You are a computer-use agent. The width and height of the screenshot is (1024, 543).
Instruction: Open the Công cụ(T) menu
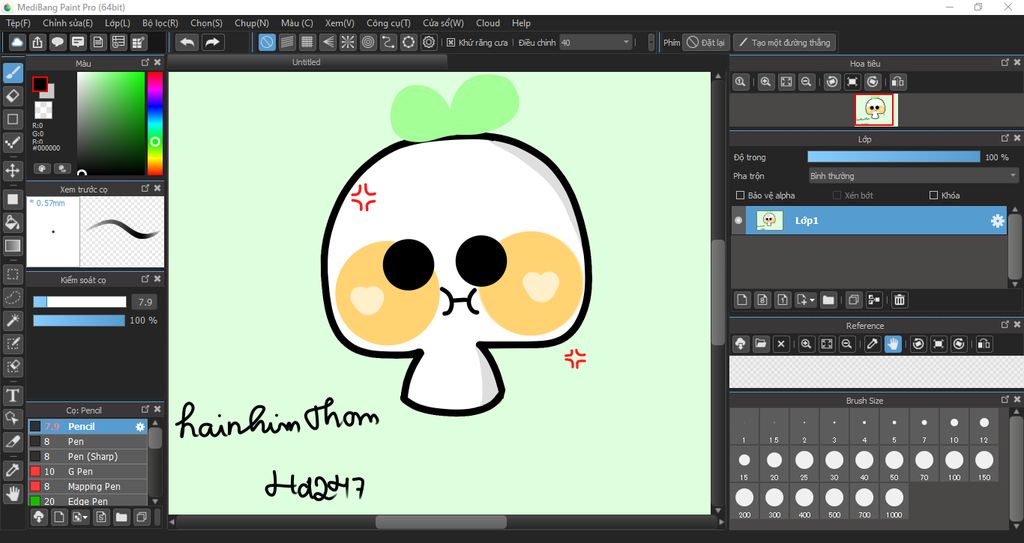click(x=389, y=23)
